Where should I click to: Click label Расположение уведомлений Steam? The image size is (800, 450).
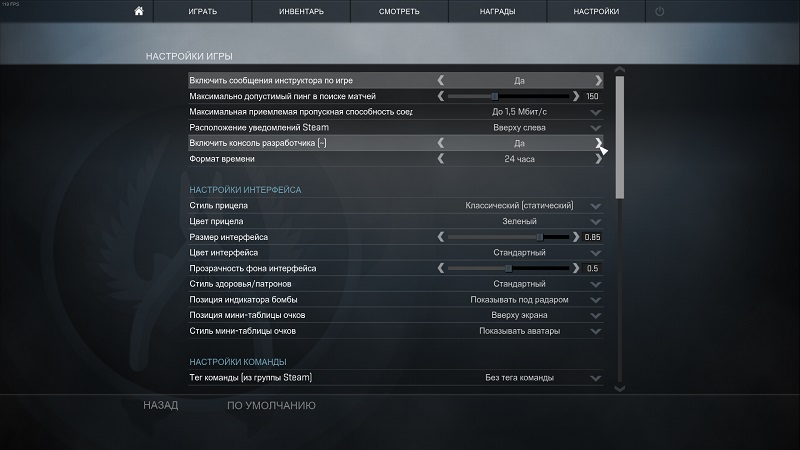coord(259,127)
